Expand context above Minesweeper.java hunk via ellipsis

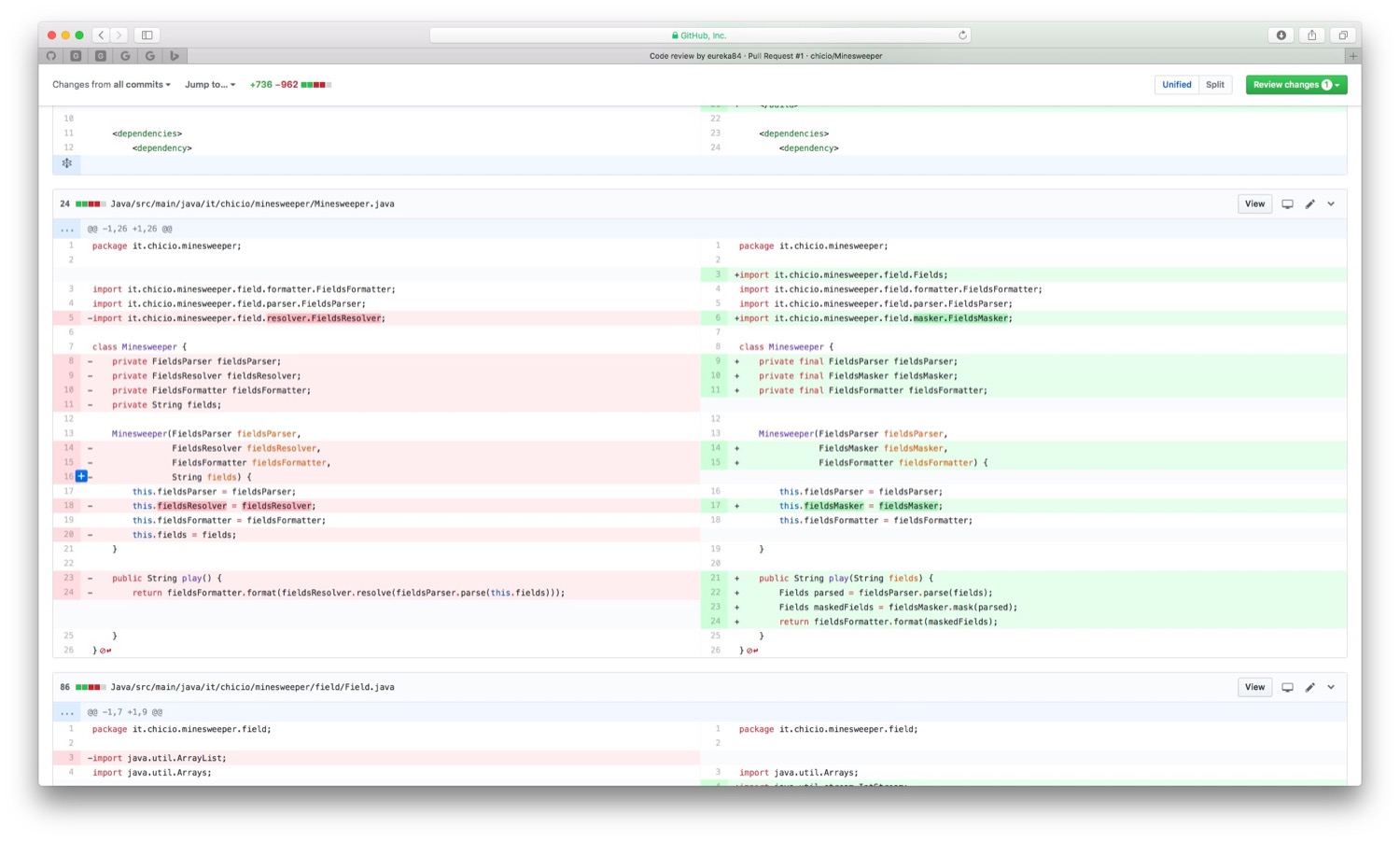[67, 229]
